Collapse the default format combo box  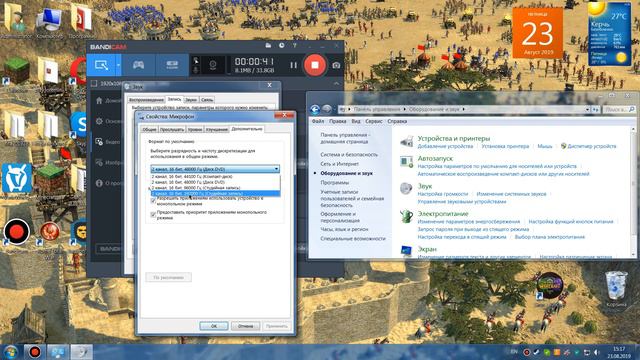pos(276,169)
